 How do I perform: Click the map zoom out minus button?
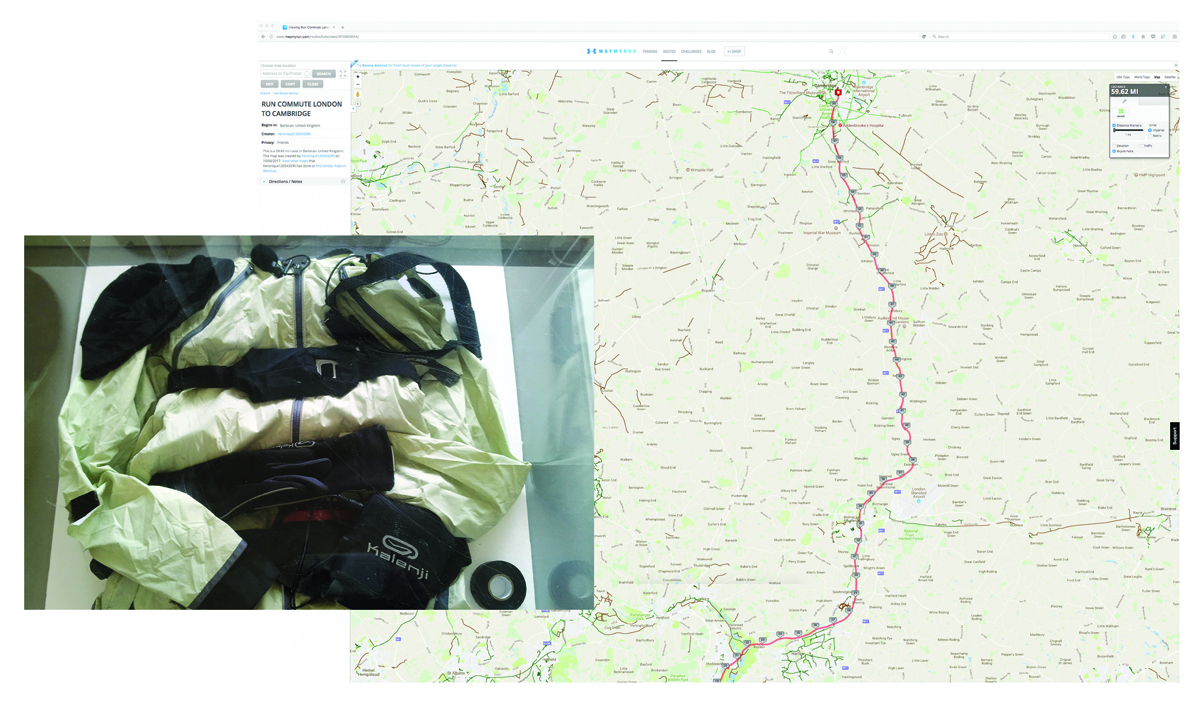pyautogui.click(x=358, y=85)
